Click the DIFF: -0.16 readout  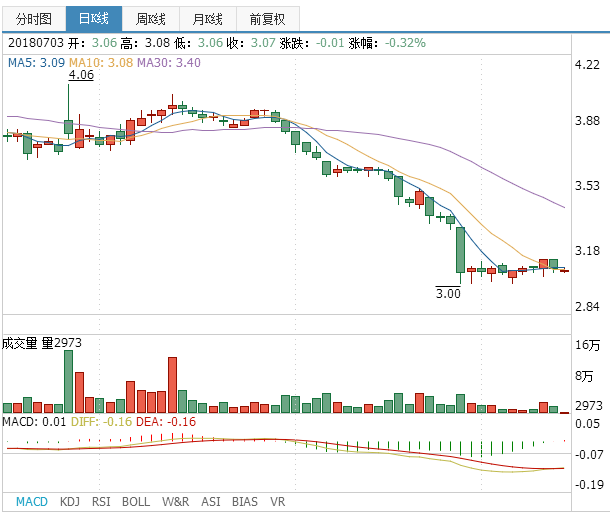101,422
